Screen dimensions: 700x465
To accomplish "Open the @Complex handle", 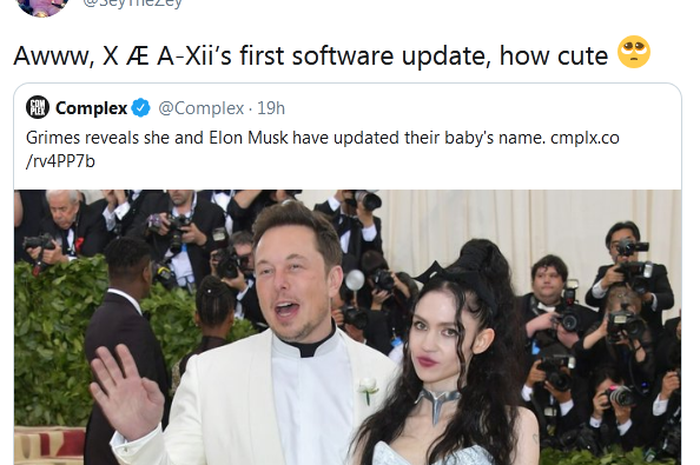I will [200, 108].
